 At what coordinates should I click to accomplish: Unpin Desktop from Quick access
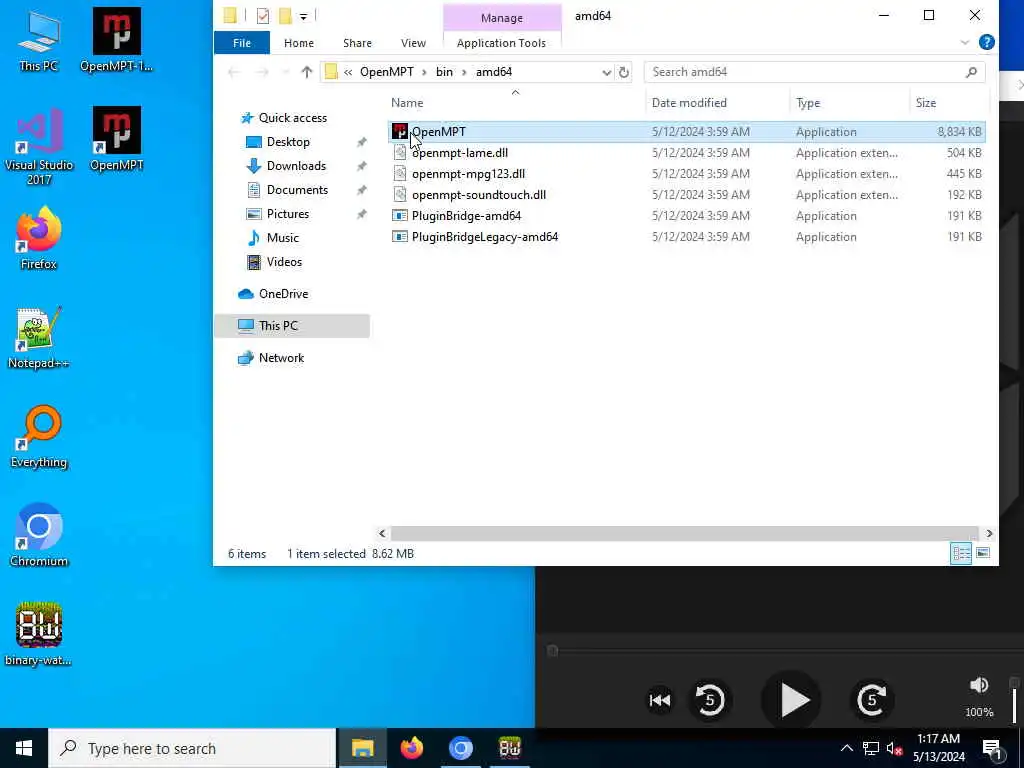pyautogui.click(x=361, y=142)
